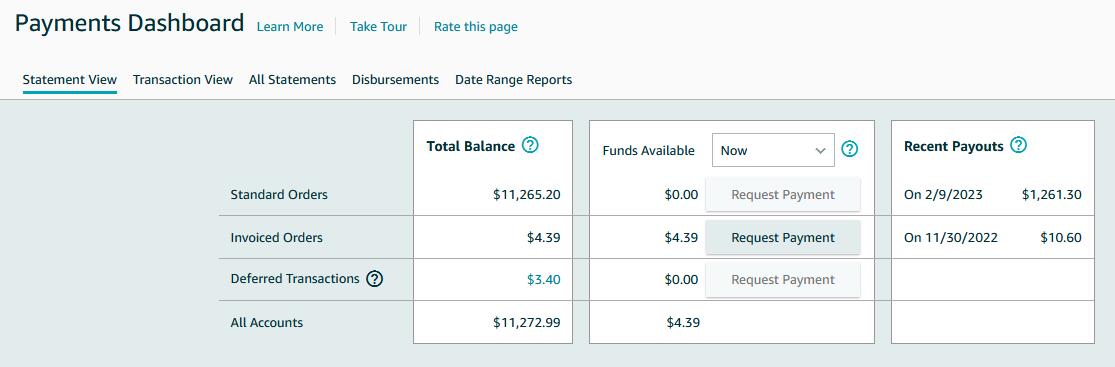Click the help icon next to Funds Available dropdown
Image resolution: width=1115 pixels, height=367 pixels.
click(850, 149)
